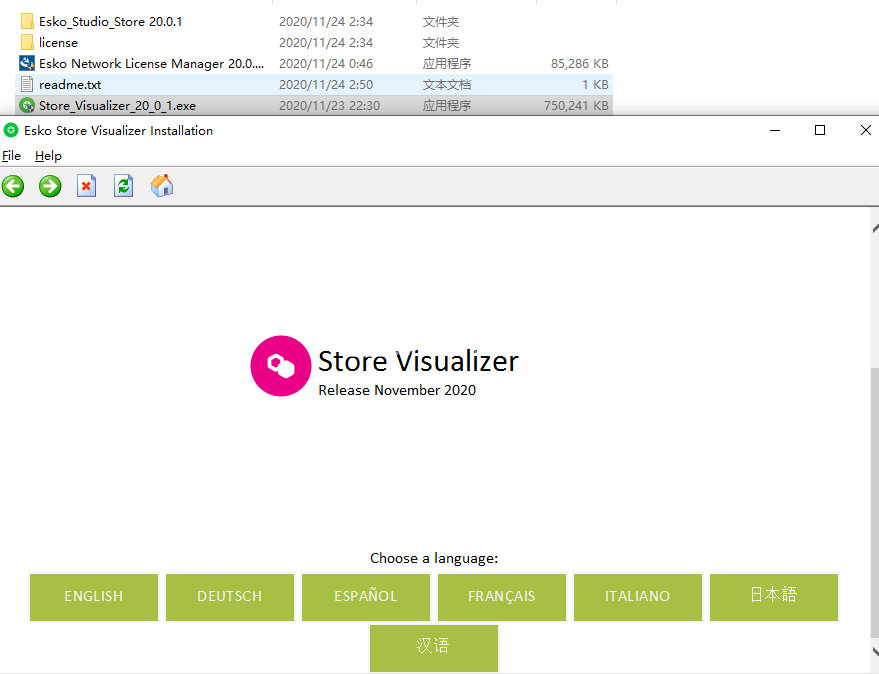Select the file name Store_Visualizer_20_0_1.exe
The image size is (879, 674).
[x=117, y=105]
